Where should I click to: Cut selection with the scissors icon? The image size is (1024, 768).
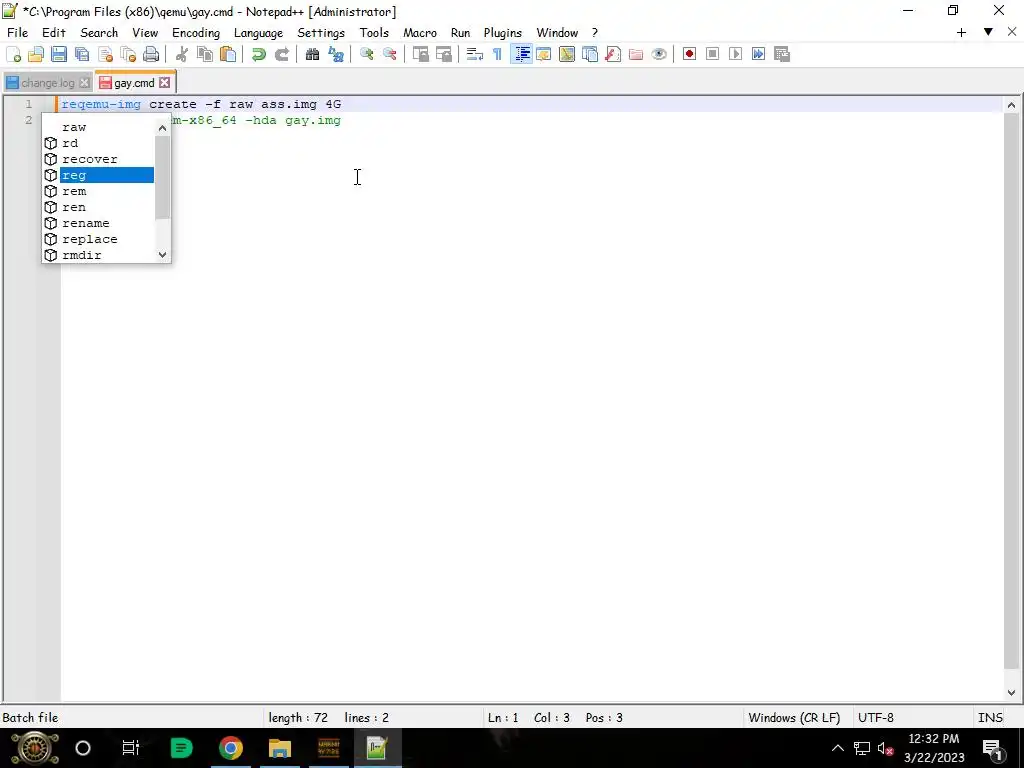pos(182,54)
